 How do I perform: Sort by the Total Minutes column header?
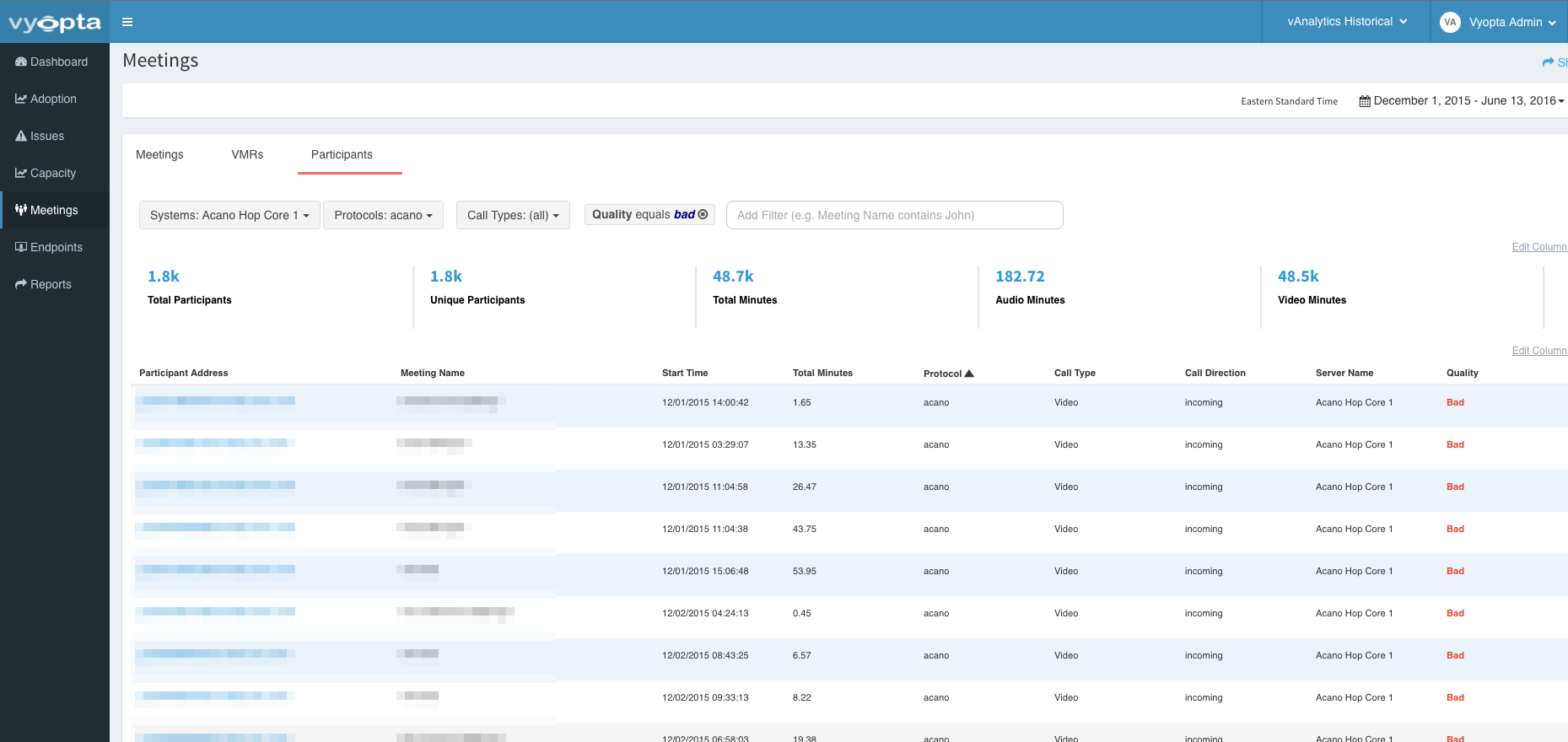pyautogui.click(x=822, y=373)
